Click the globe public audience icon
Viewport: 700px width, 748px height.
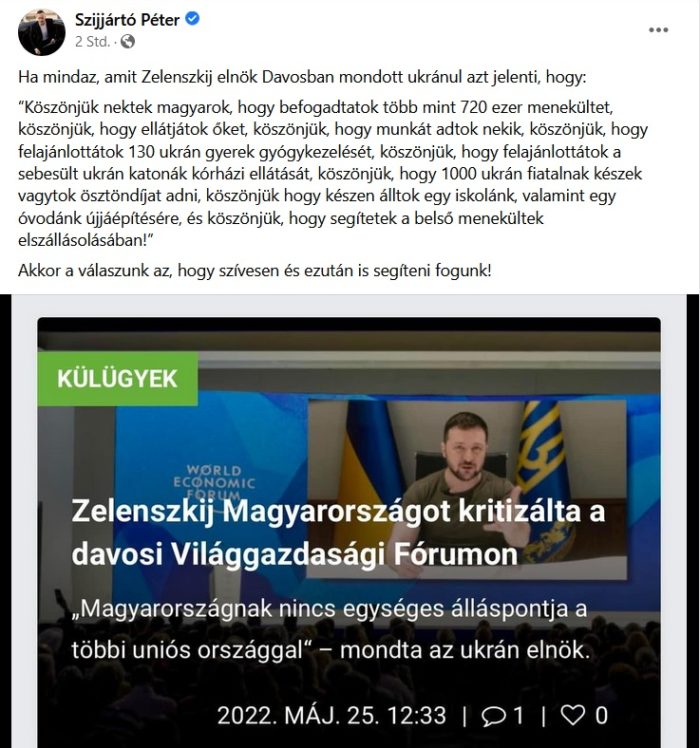click(x=127, y=42)
